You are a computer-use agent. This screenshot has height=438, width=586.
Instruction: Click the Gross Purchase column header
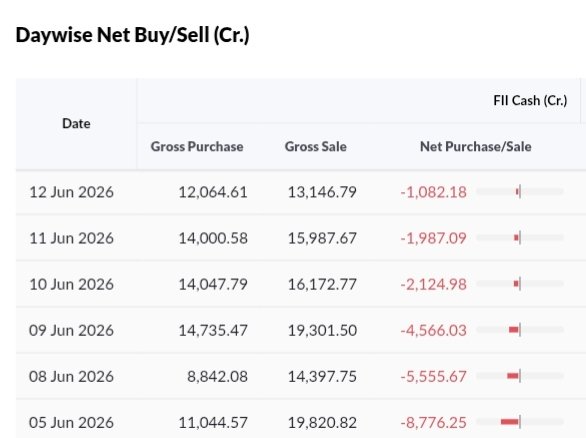197,146
